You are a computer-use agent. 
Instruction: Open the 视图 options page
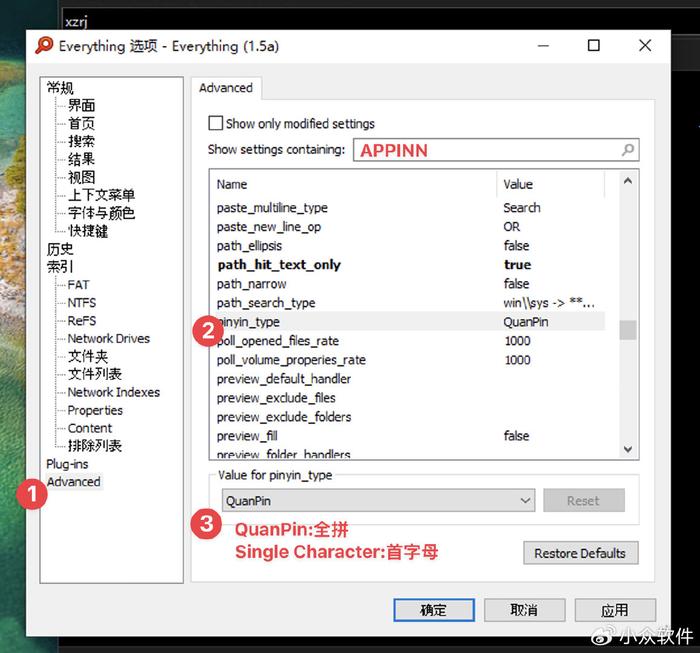(82, 177)
